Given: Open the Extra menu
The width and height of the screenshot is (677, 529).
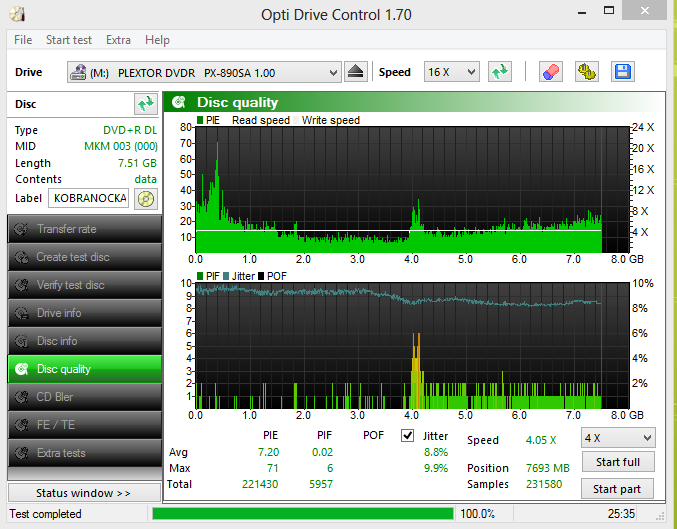Looking at the screenshot, I should (x=118, y=40).
